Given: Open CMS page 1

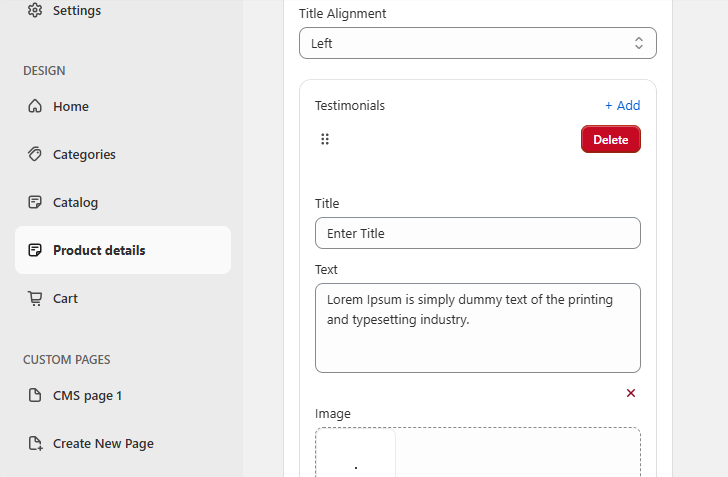Looking at the screenshot, I should coord(123,395).
